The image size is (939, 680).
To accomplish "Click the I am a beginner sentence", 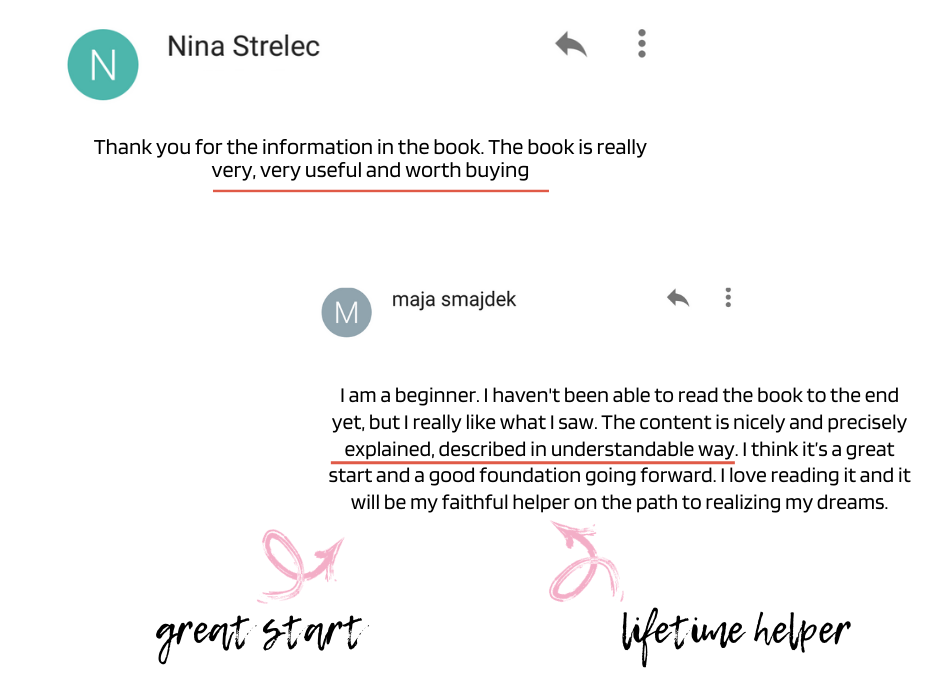I will pos(409,395).
